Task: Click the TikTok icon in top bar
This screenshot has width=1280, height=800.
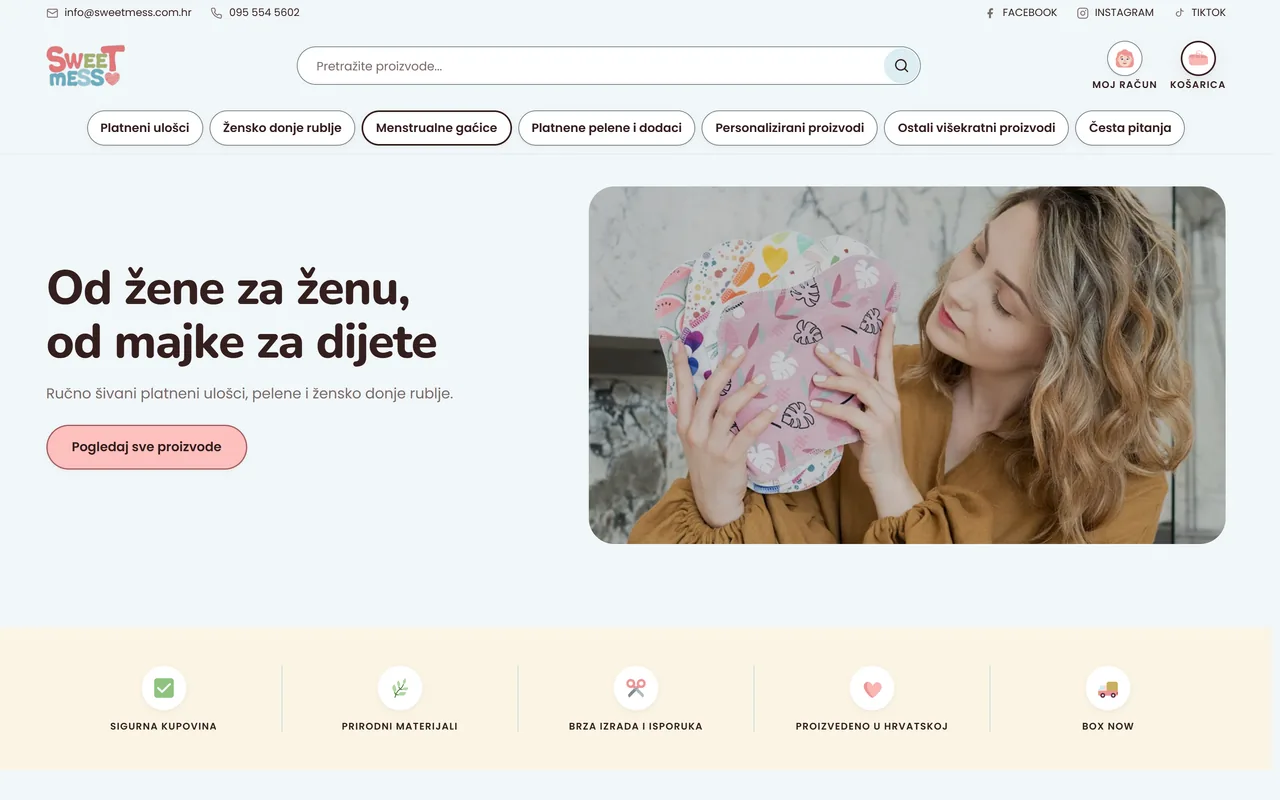Action: point(1179,13)
